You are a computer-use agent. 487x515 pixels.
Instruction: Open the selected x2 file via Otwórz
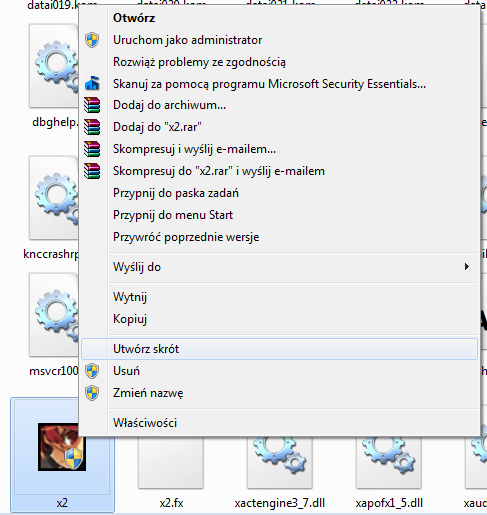279,18
